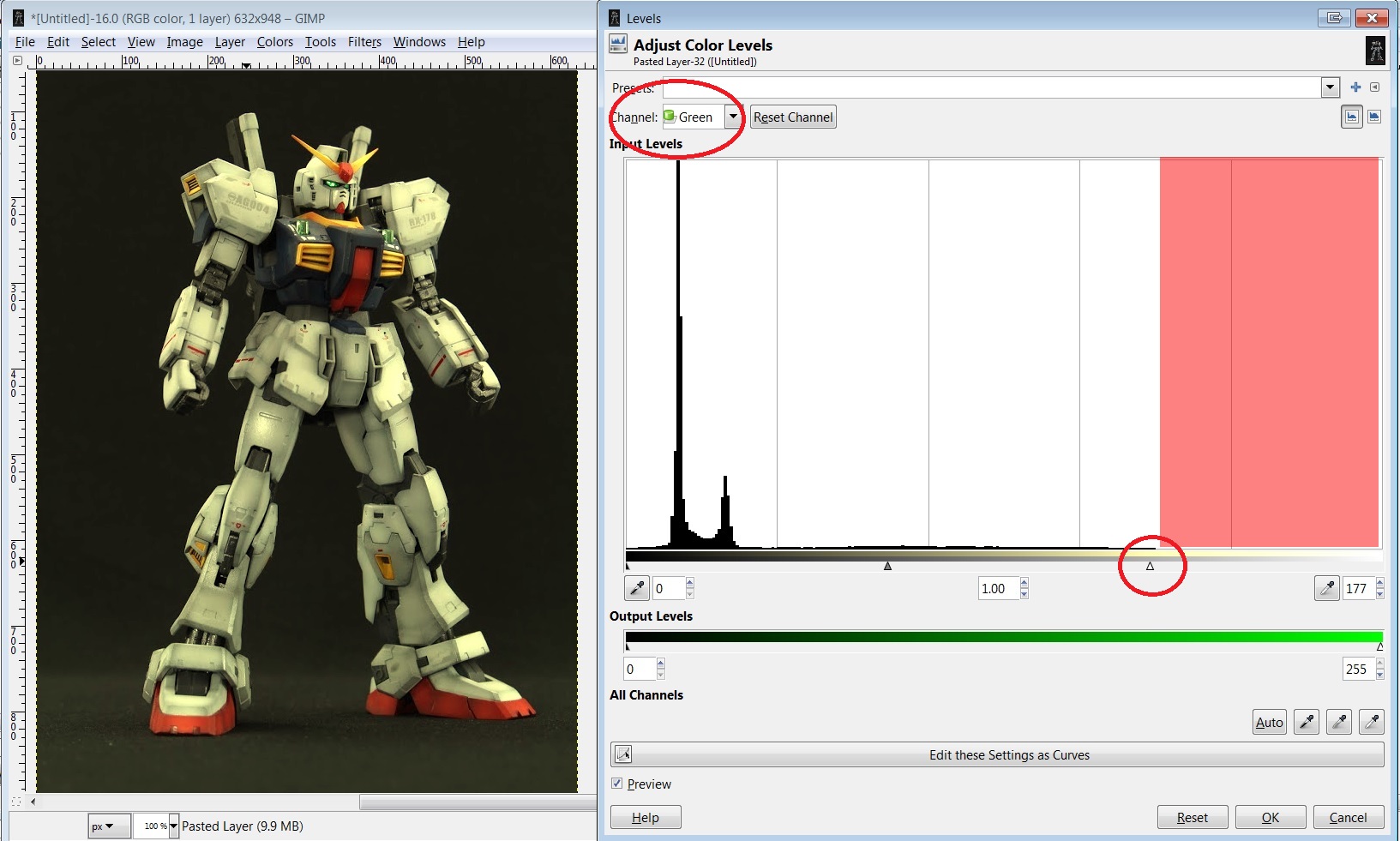Open the px unit dropdown
Screen dimensions: 1400x841
tap(109, 826)
